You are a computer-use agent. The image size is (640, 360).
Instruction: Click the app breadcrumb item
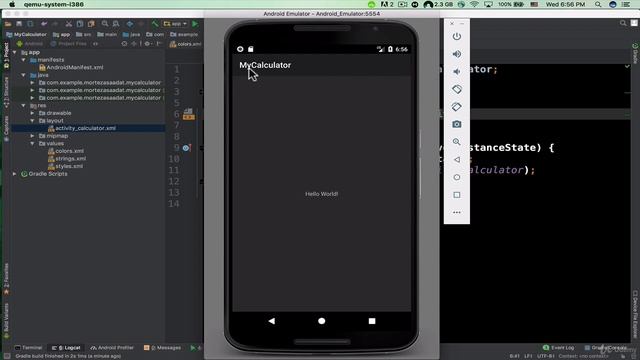[62, 35]
